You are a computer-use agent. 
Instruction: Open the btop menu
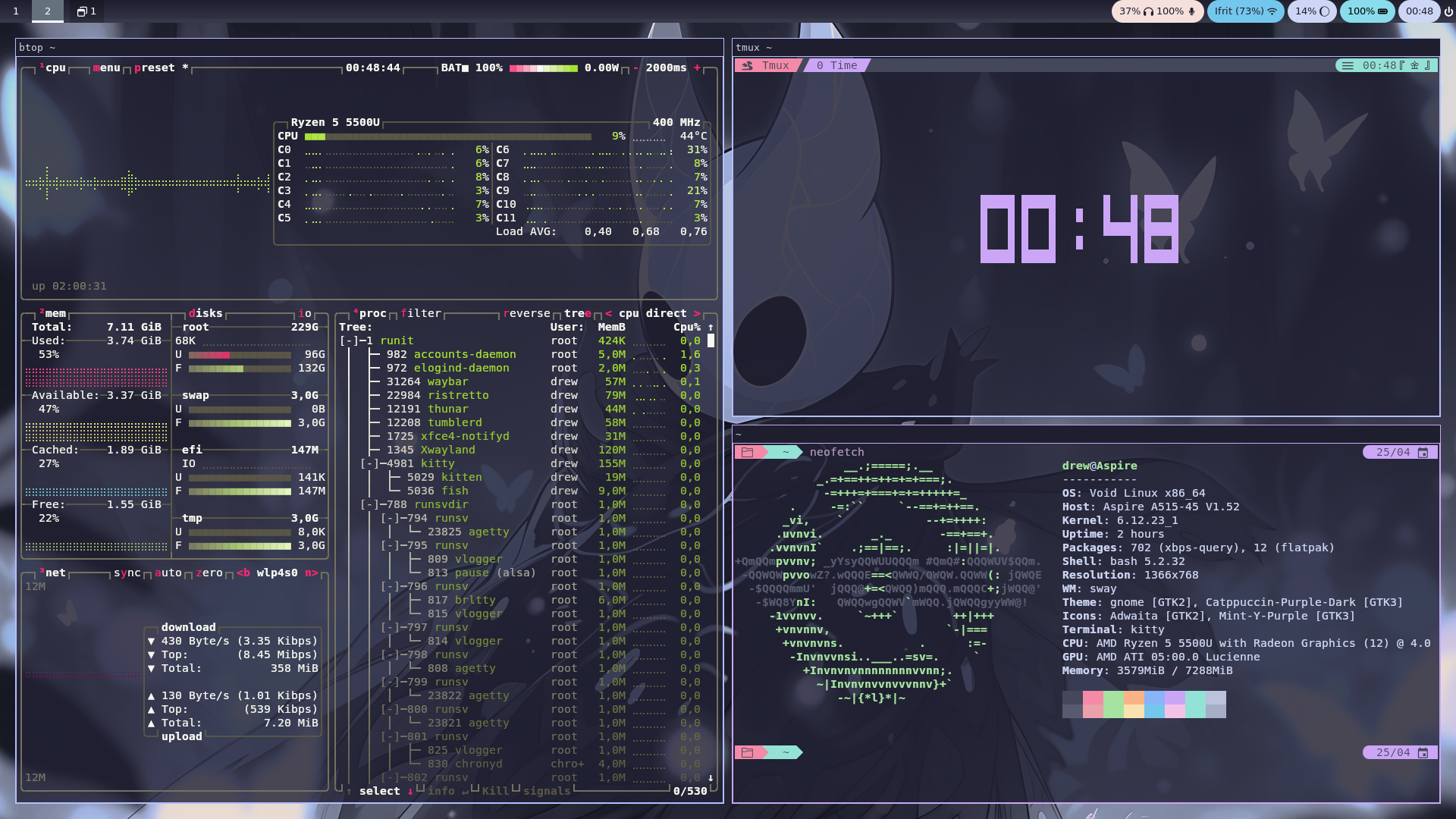[107, 67]
